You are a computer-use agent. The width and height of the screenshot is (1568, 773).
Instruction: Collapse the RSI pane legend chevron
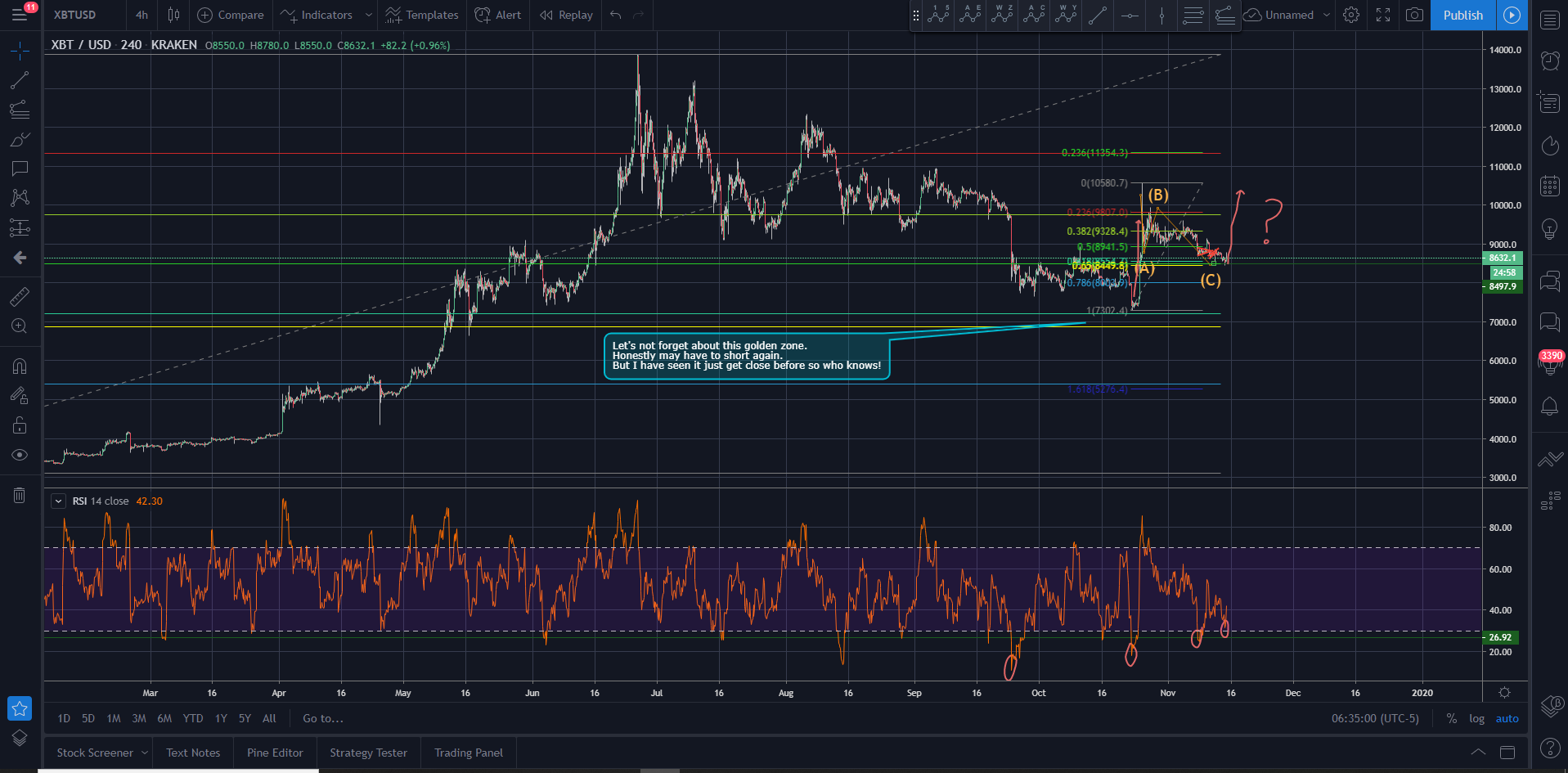59,501
